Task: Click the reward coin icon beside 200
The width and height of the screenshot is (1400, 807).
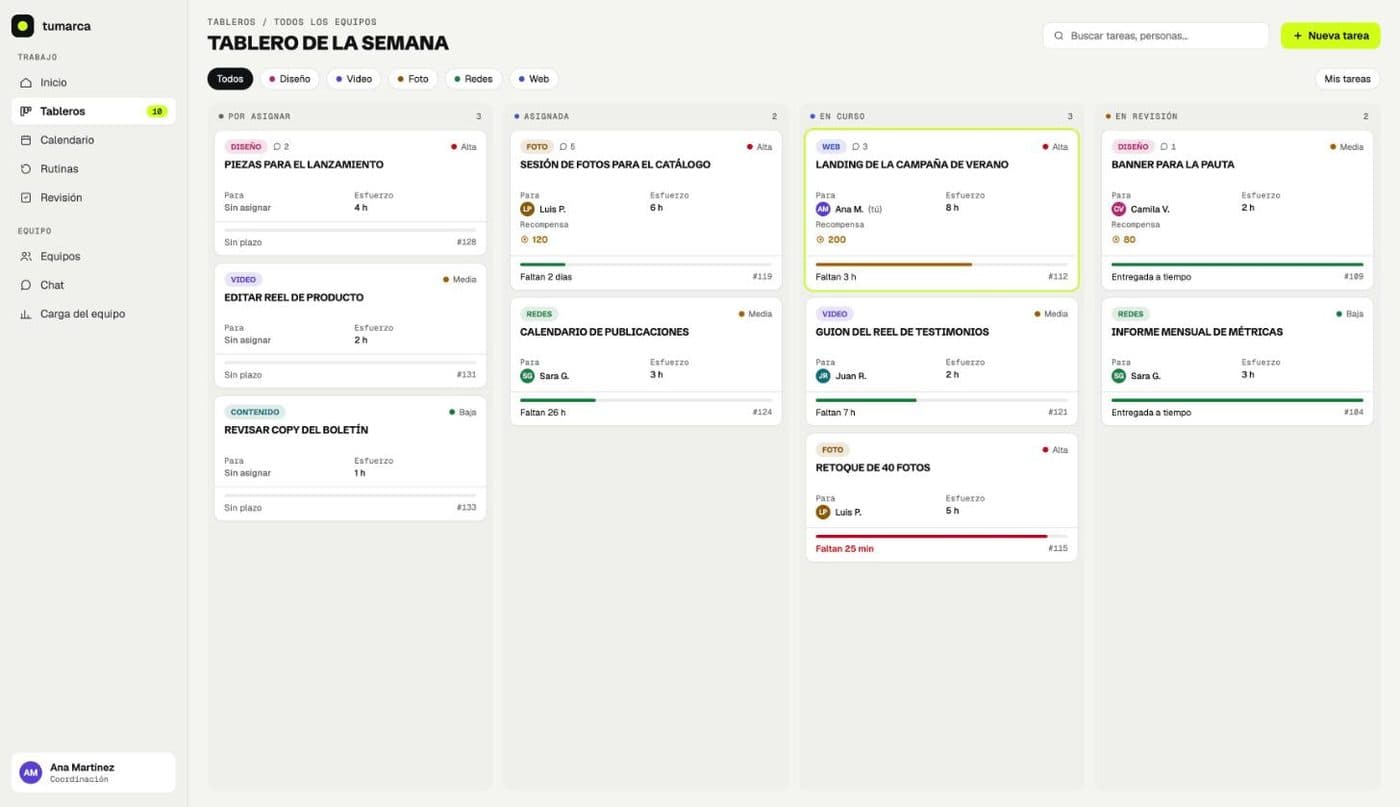Action: pyautogui.click(x=820, y=240)
